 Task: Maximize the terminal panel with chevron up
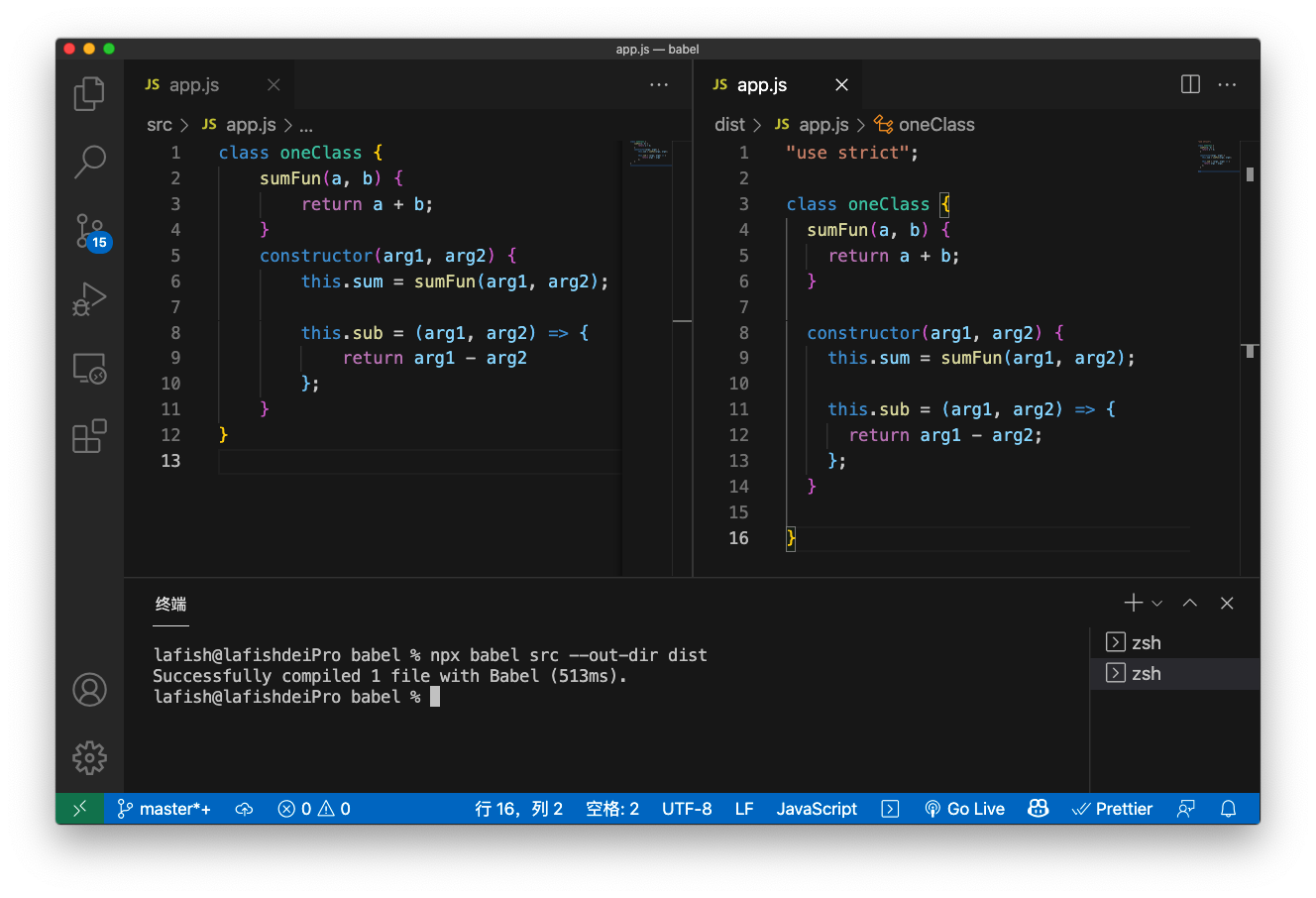coord(1190,604)
